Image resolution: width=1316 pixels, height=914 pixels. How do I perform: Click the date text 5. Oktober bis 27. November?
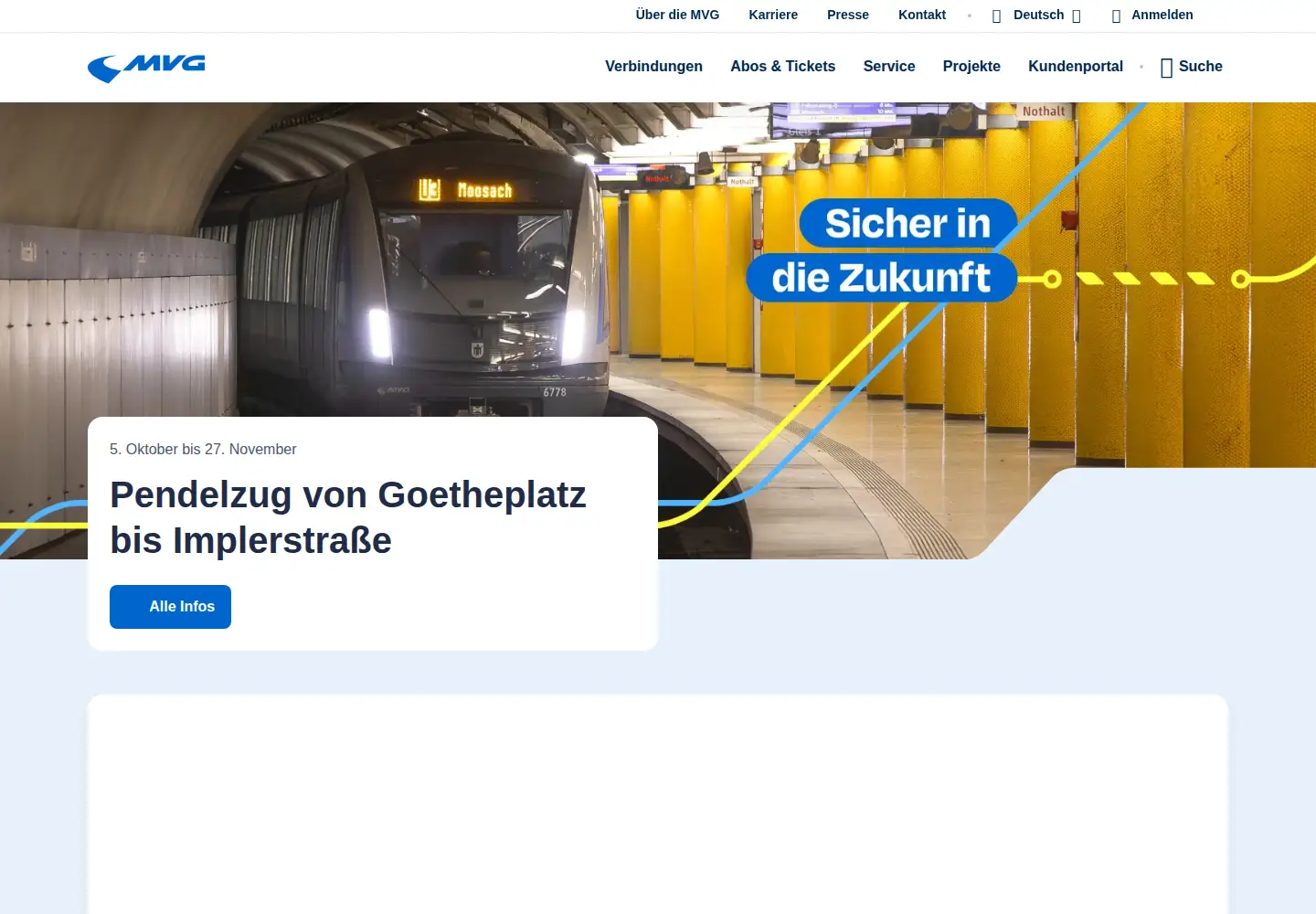coord(203,449)
